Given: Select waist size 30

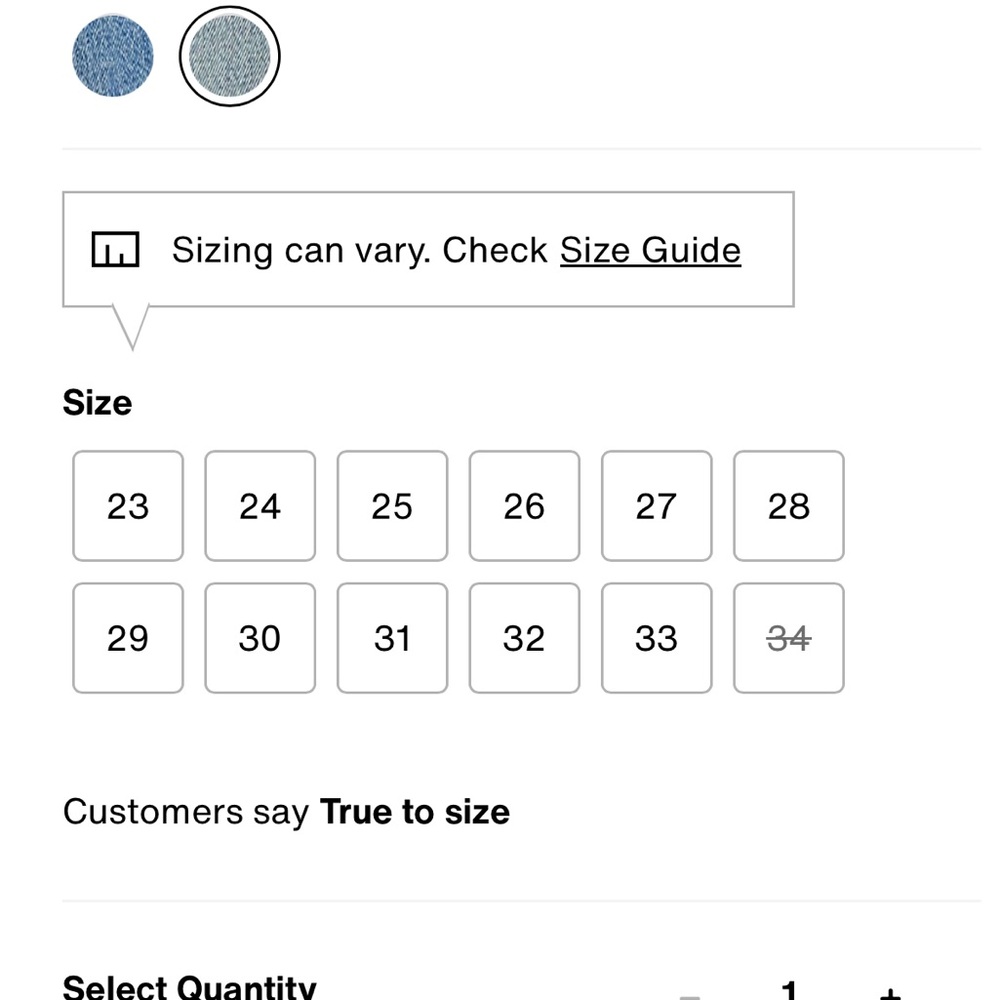Looking at the screenshot, I should tap(260, 638).
